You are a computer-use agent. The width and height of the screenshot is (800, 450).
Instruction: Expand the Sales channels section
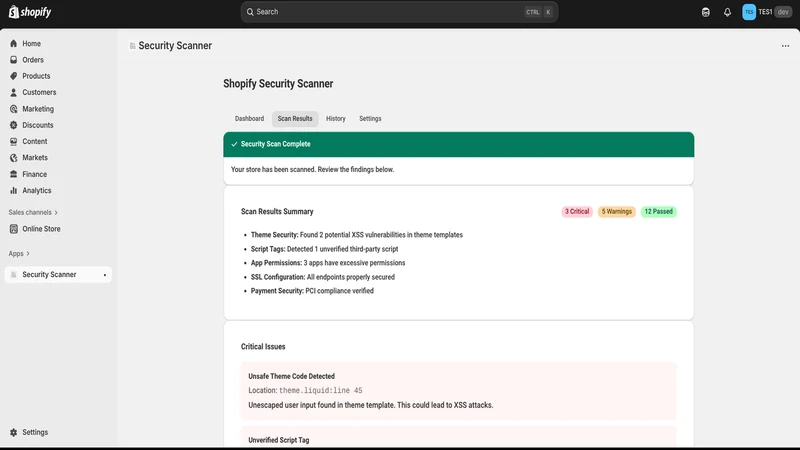tap(33, 212)
